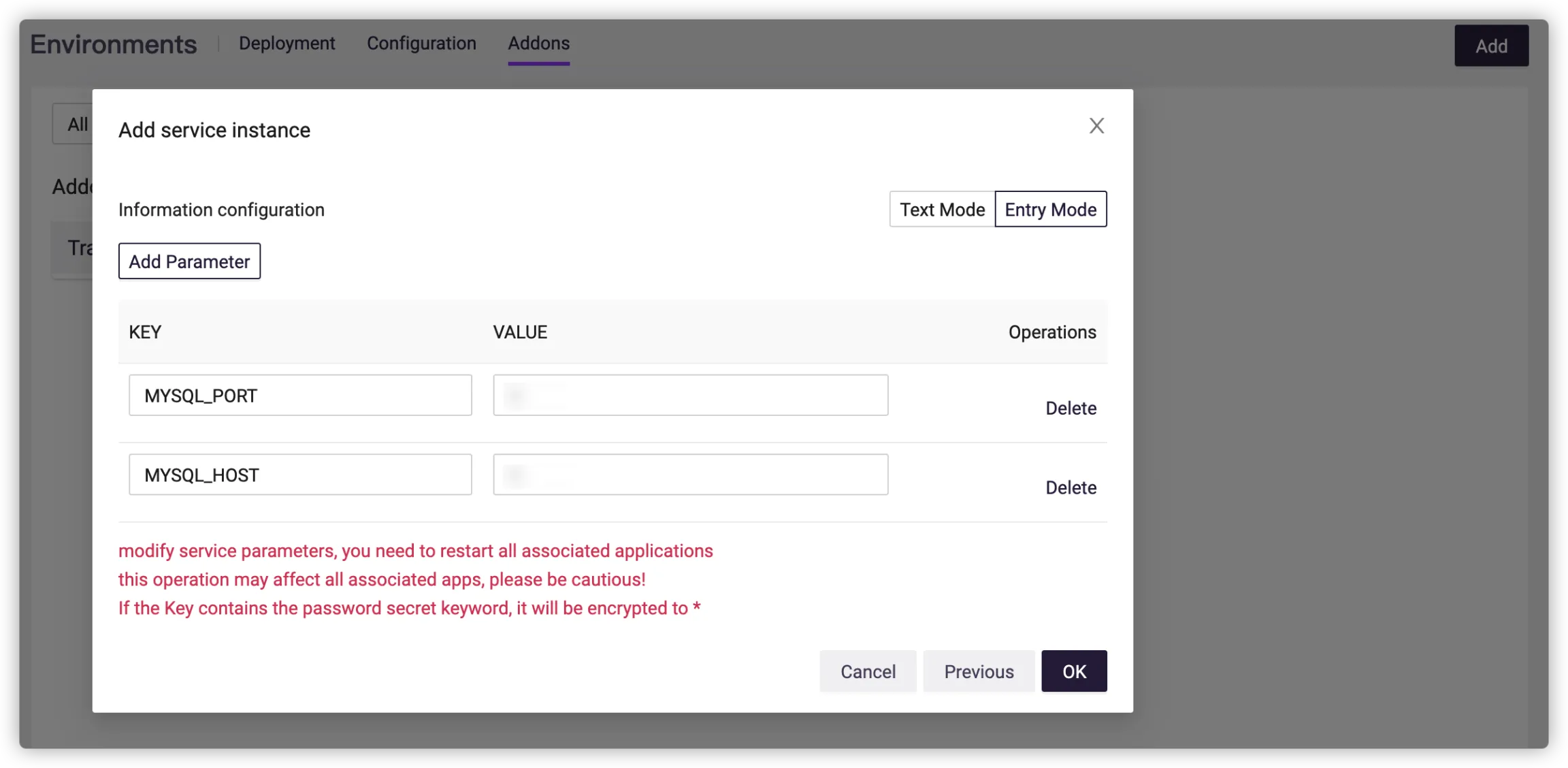Image resolution: width=1568 pixels, height=768 pixels.
Task: Click the Environments heading
Action: pyautogui.click(x=114, y=45)
